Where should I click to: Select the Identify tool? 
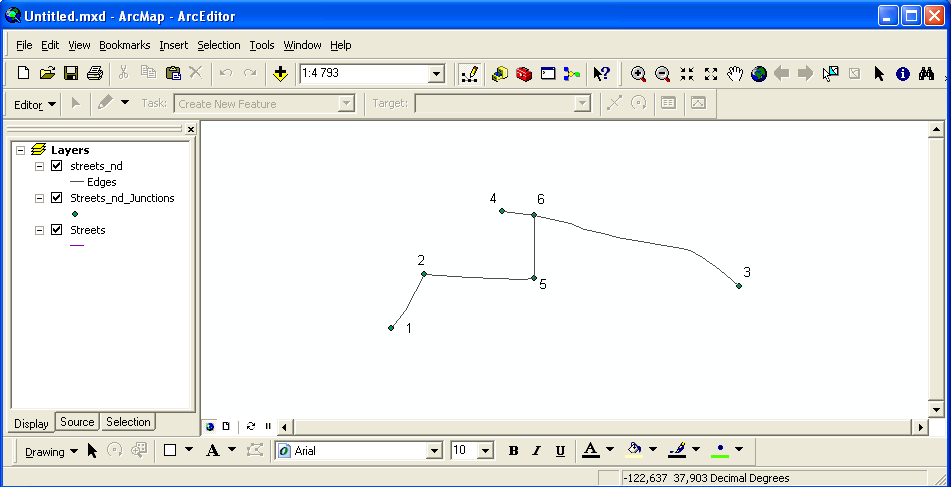[903, 74]
